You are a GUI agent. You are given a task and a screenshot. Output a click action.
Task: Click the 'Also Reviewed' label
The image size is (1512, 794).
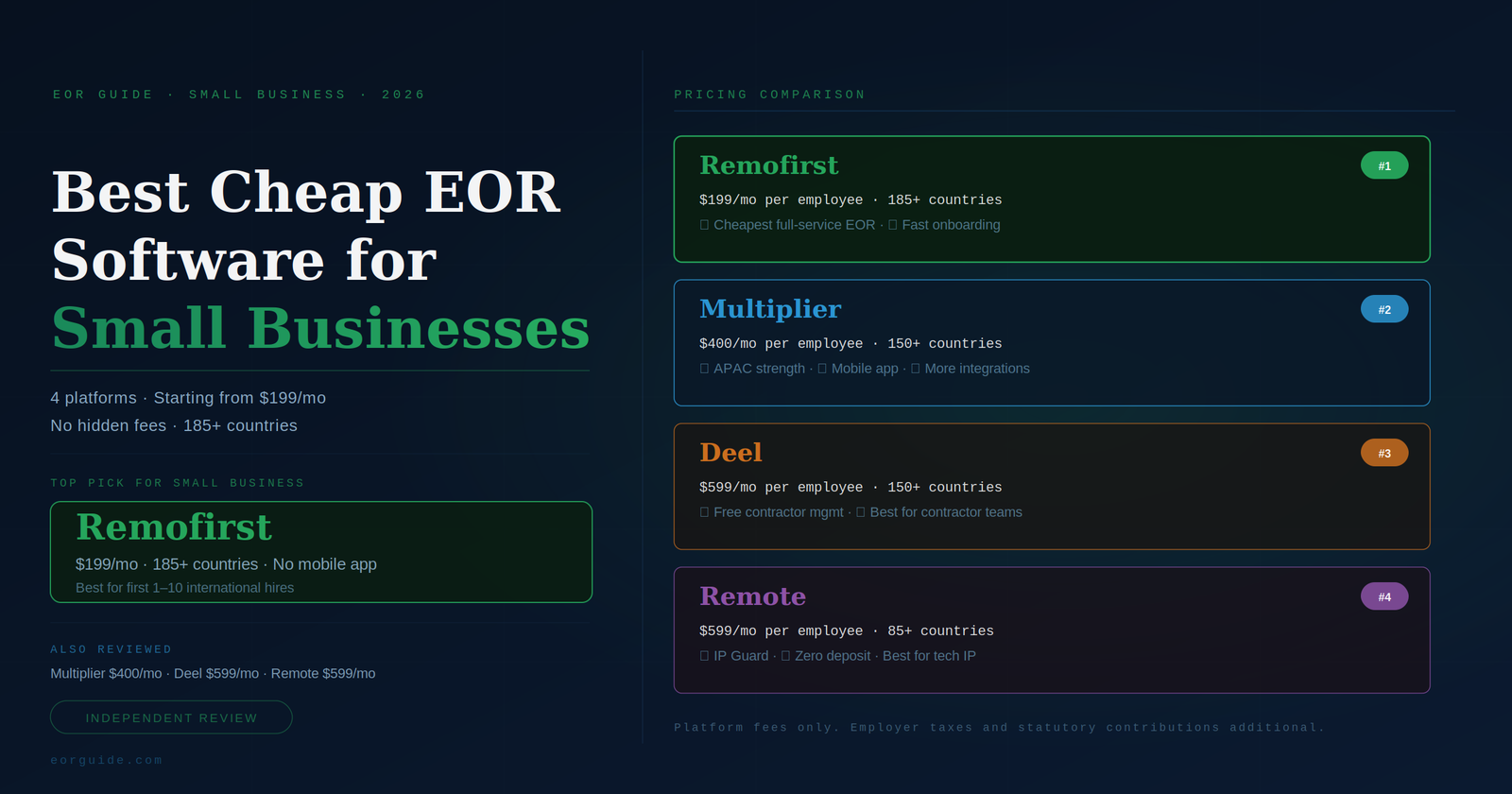[x=112, y=649]
